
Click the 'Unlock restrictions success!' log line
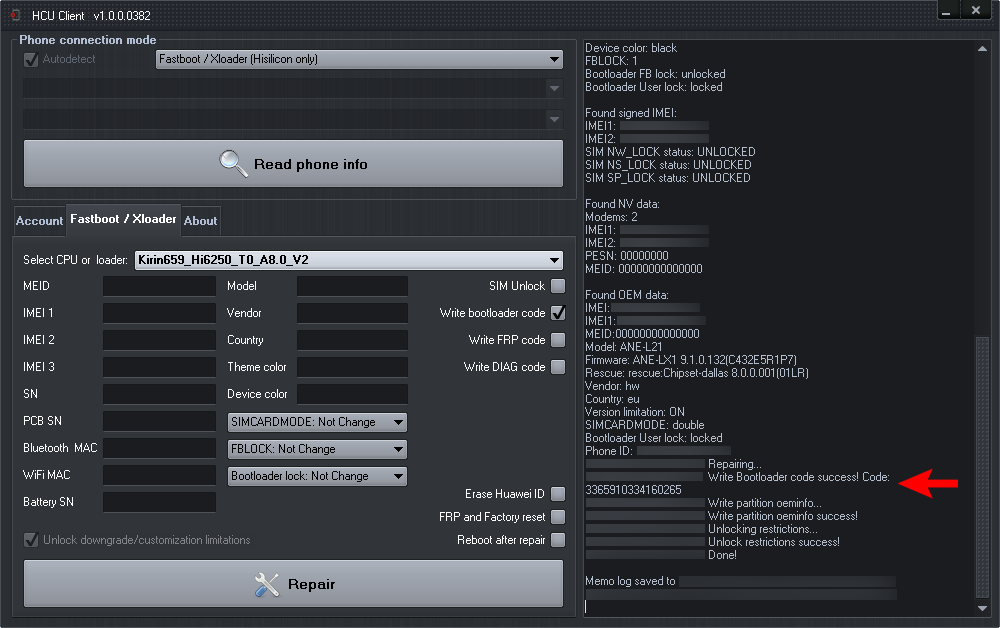tap(774, 542)
